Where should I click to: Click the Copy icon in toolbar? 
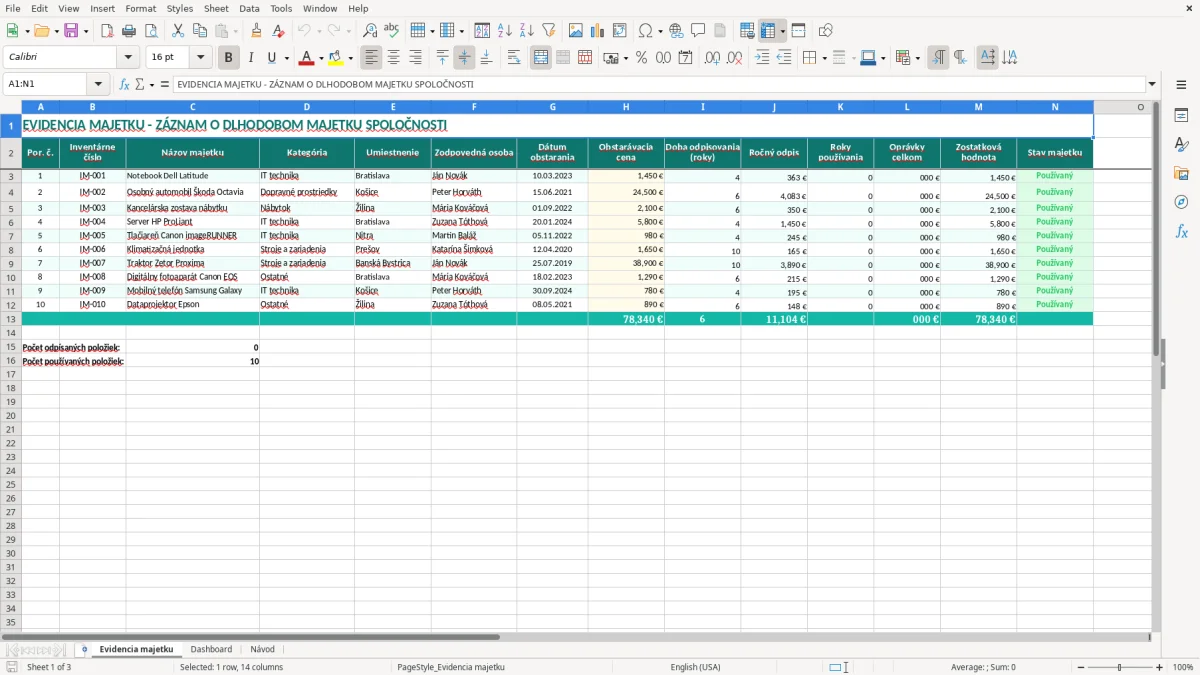pos(199,31)
